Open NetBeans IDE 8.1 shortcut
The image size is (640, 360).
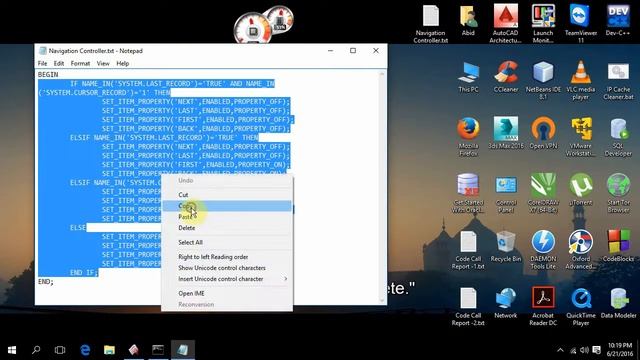point(543,80)
